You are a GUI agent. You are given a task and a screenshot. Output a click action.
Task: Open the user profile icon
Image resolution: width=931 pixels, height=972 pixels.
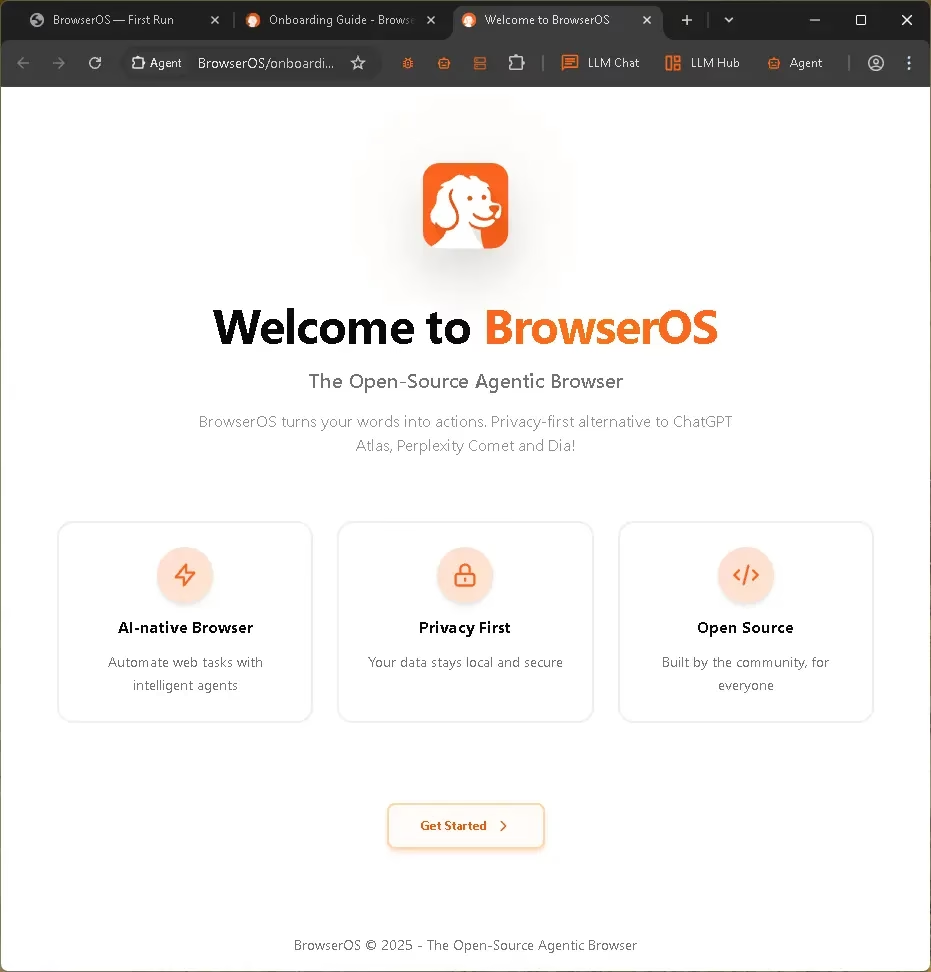coord(876,63)
